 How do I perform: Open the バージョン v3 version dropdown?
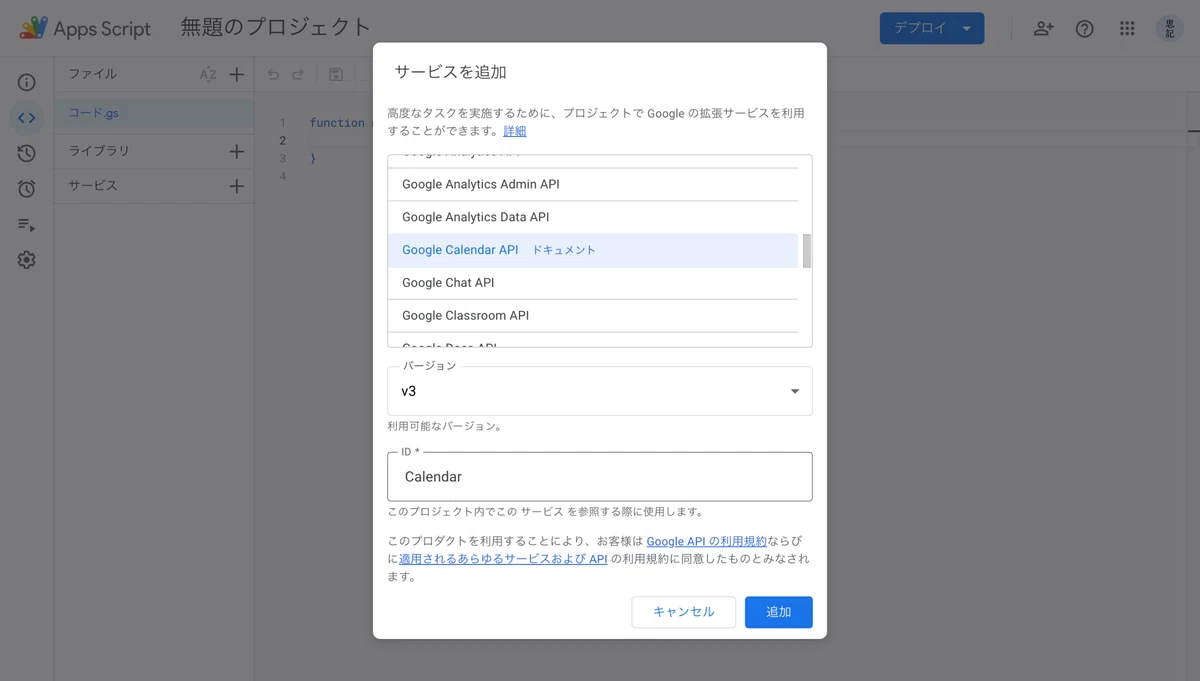[600, 391]
